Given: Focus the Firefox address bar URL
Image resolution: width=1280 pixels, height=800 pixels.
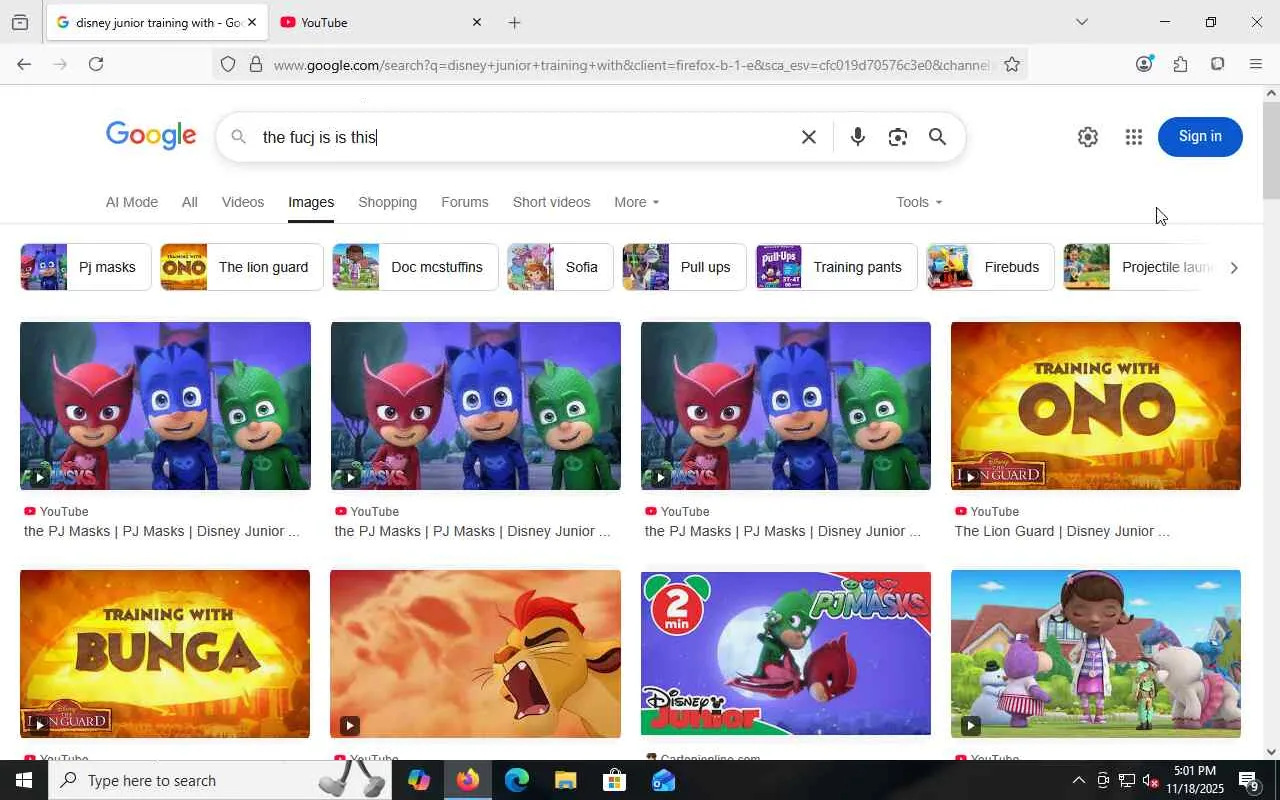Looking at the screenshot, I should tap(632, 65).
